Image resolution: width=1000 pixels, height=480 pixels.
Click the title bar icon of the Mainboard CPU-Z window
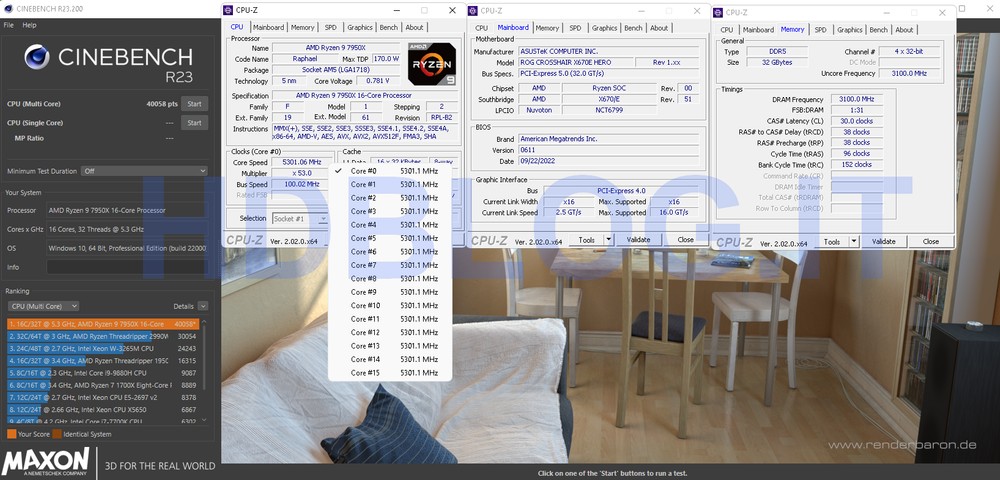(474, 10)
